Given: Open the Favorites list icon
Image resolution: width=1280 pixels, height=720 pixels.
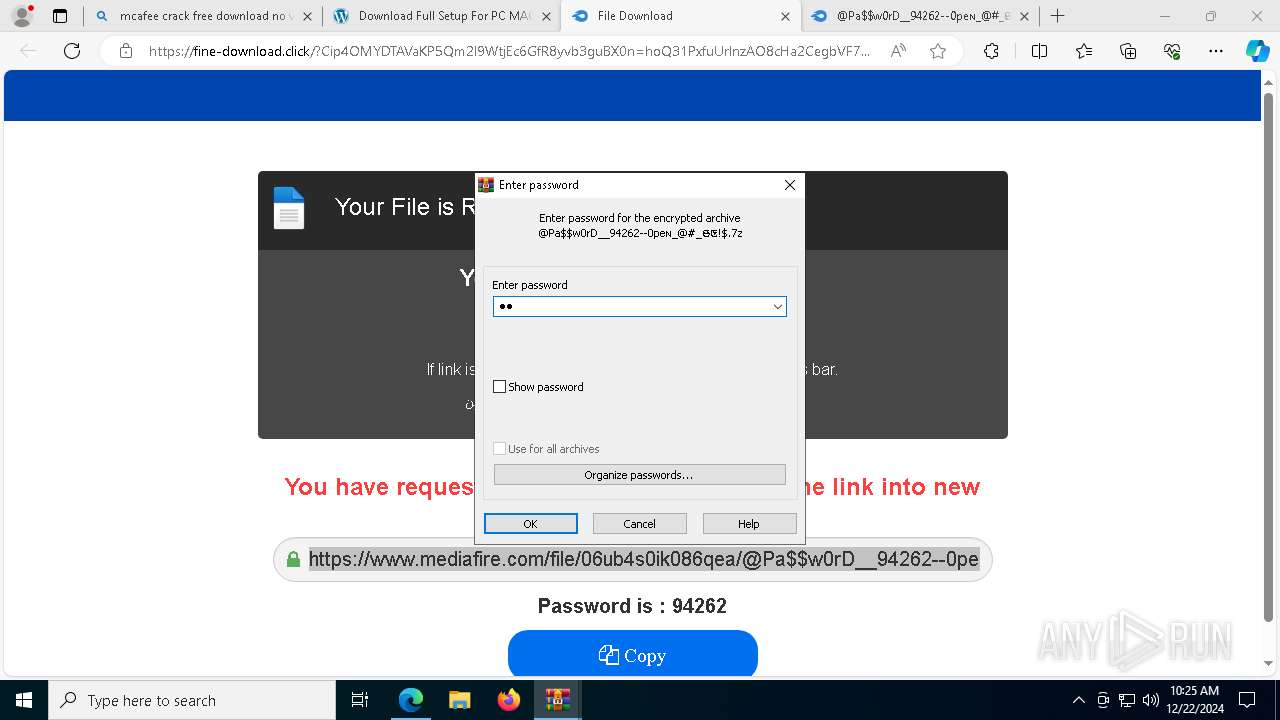Looking at the screenshot, I should [x=1084, y=51].
